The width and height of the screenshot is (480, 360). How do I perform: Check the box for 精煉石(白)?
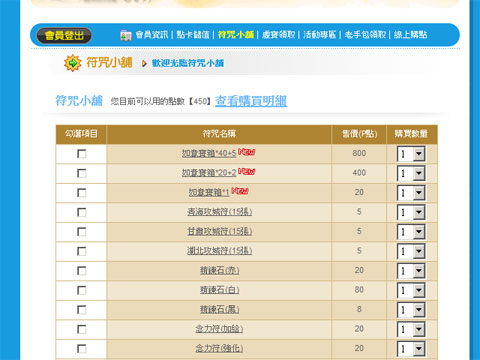(x=81, y=290)
